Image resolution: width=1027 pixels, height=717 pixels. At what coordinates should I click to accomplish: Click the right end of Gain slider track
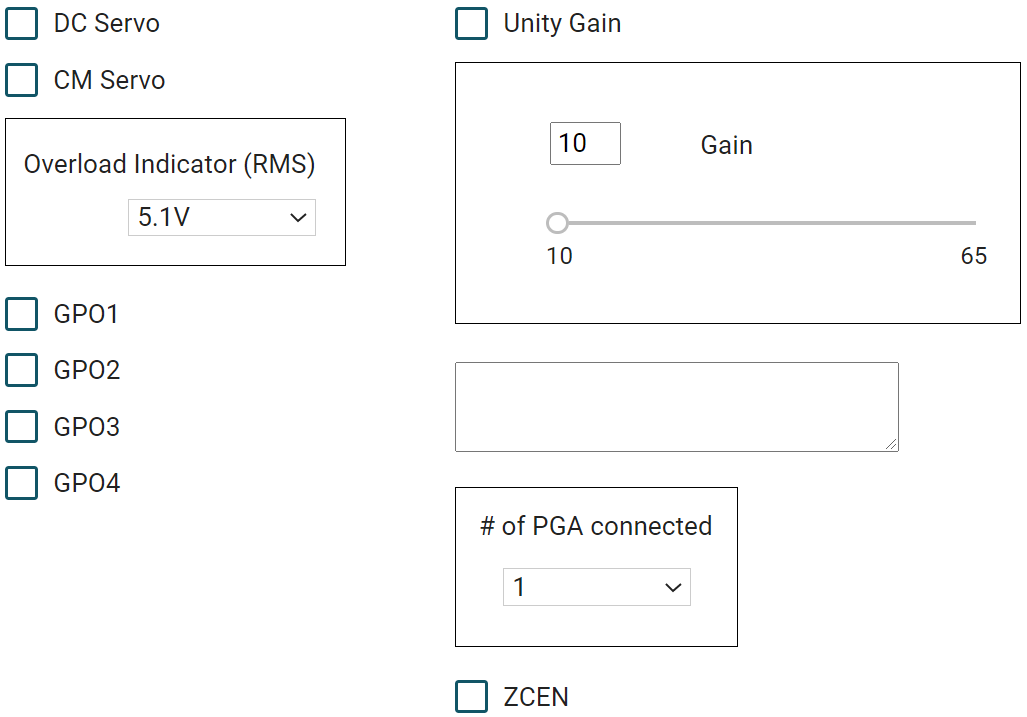tap(973, 222)
